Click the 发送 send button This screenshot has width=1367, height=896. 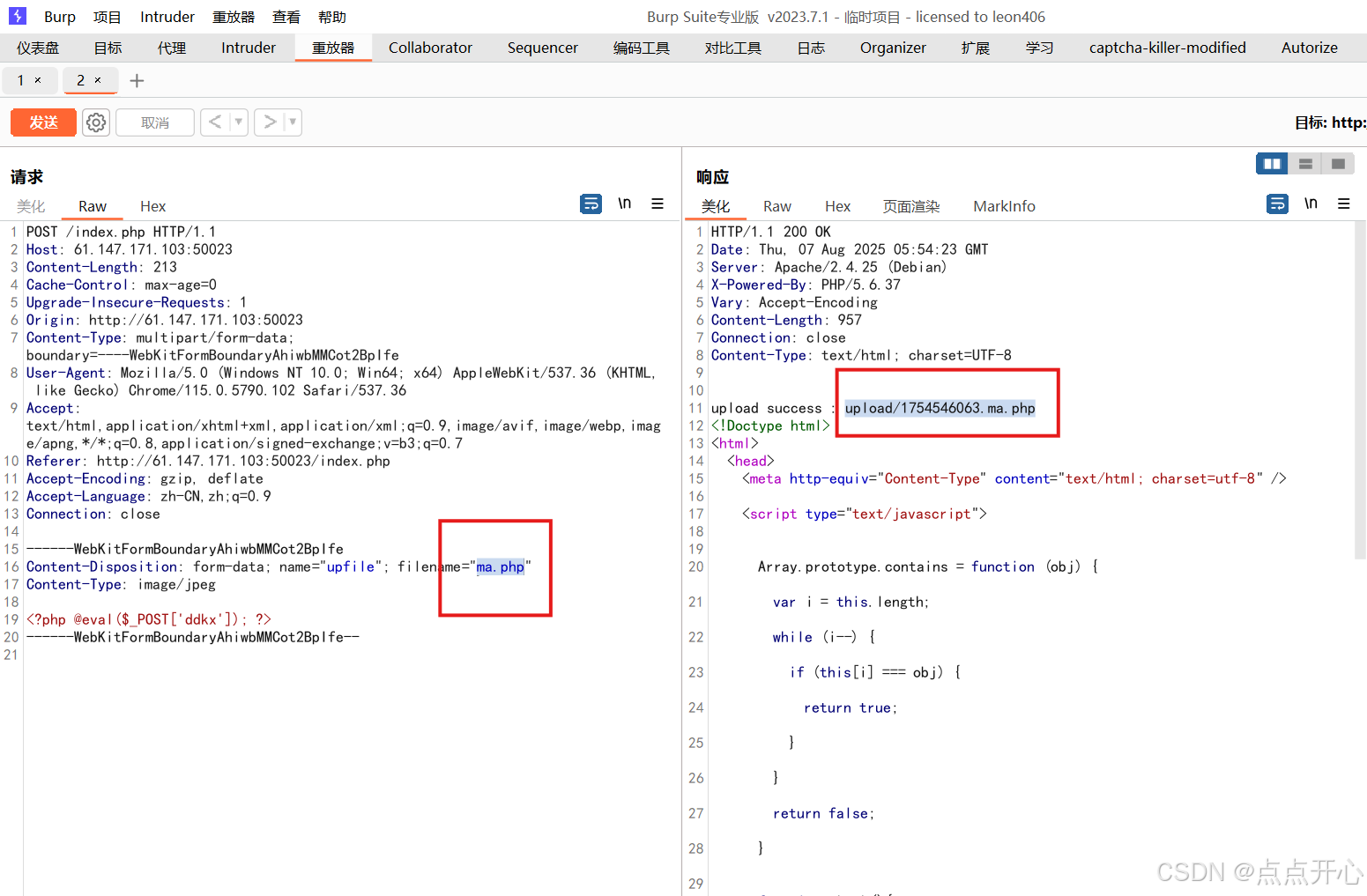[x=43, y=122]
